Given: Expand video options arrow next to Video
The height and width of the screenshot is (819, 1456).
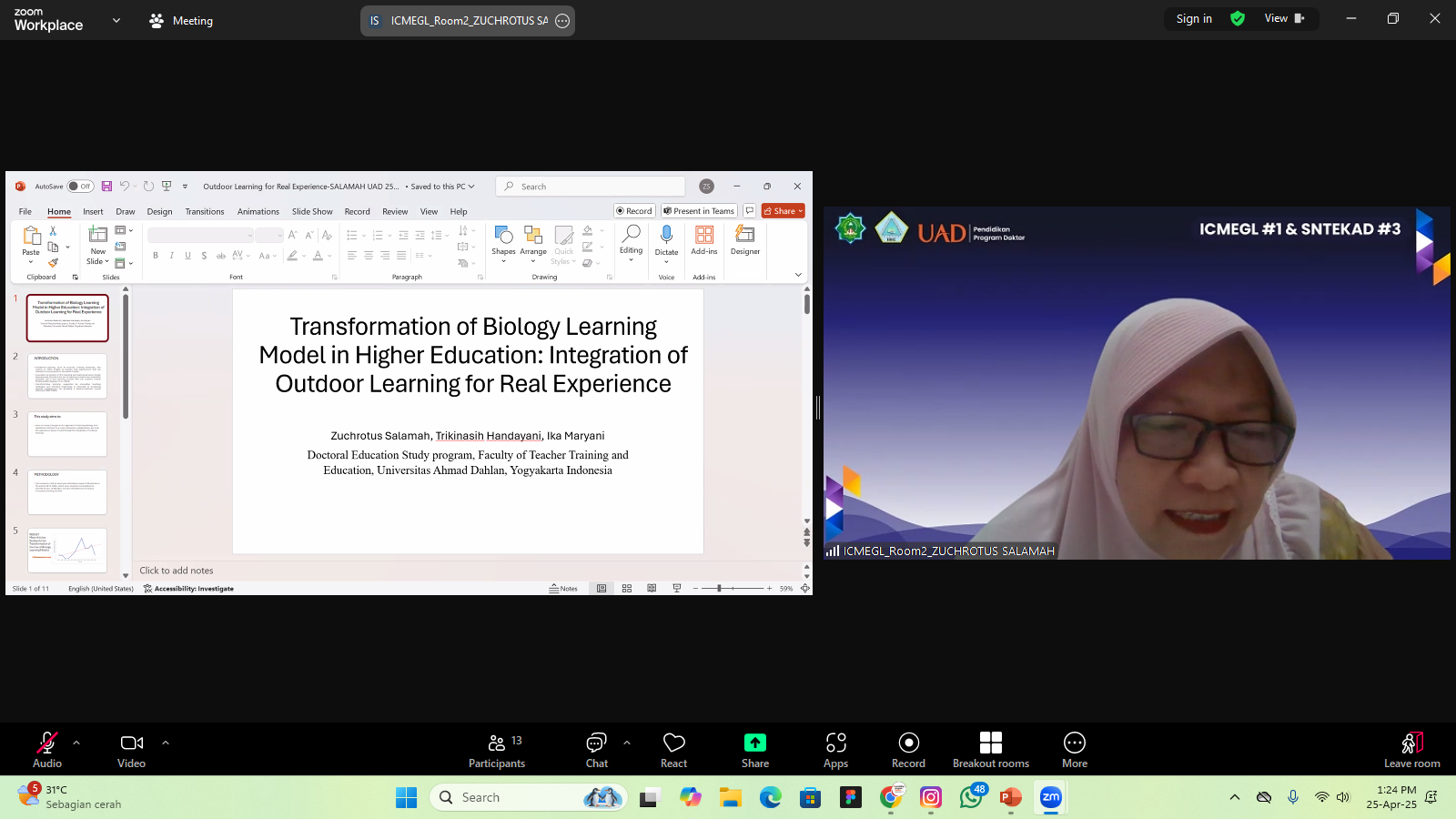Looking at the screenshot, I should (166, 743).
